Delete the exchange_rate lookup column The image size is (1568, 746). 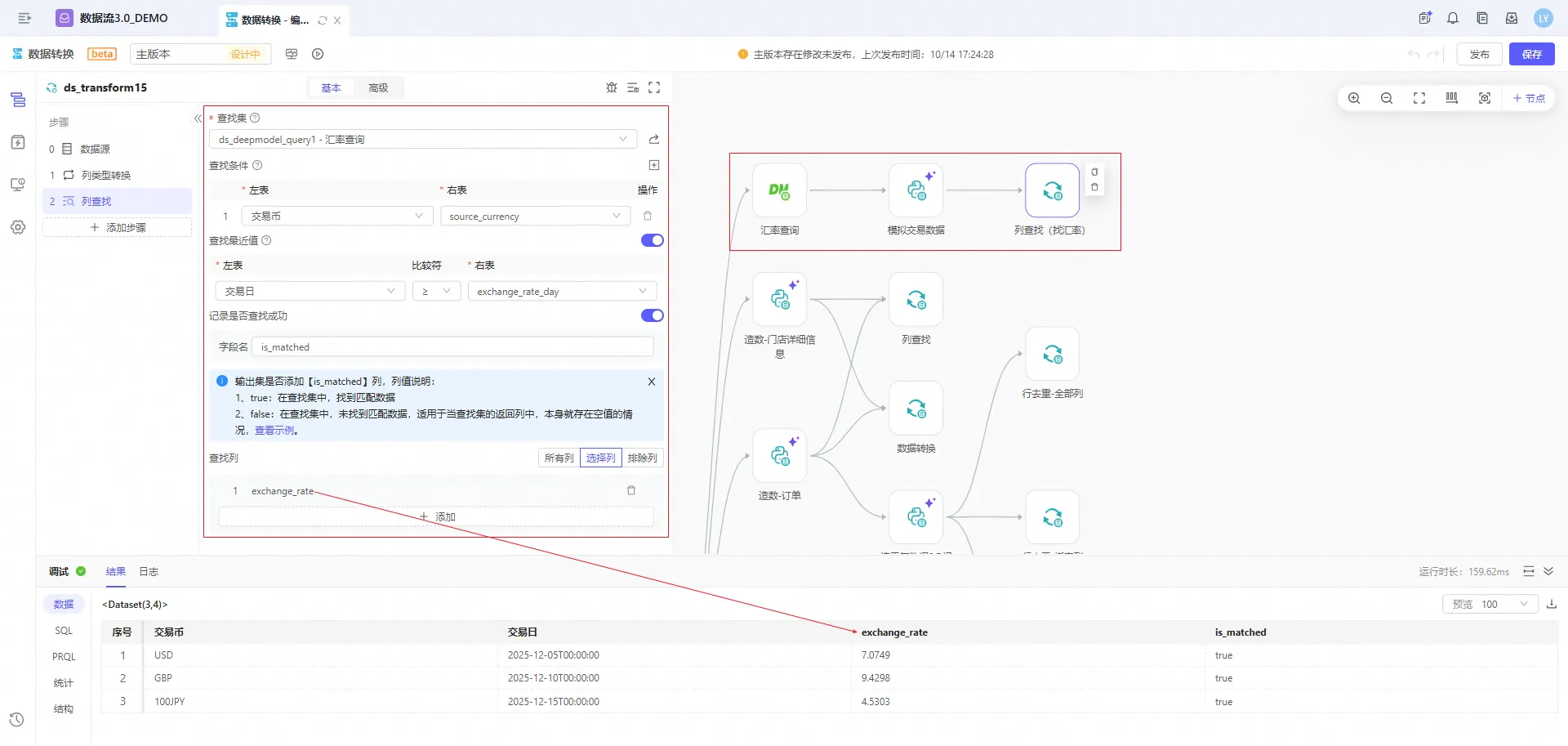[630, 490]
